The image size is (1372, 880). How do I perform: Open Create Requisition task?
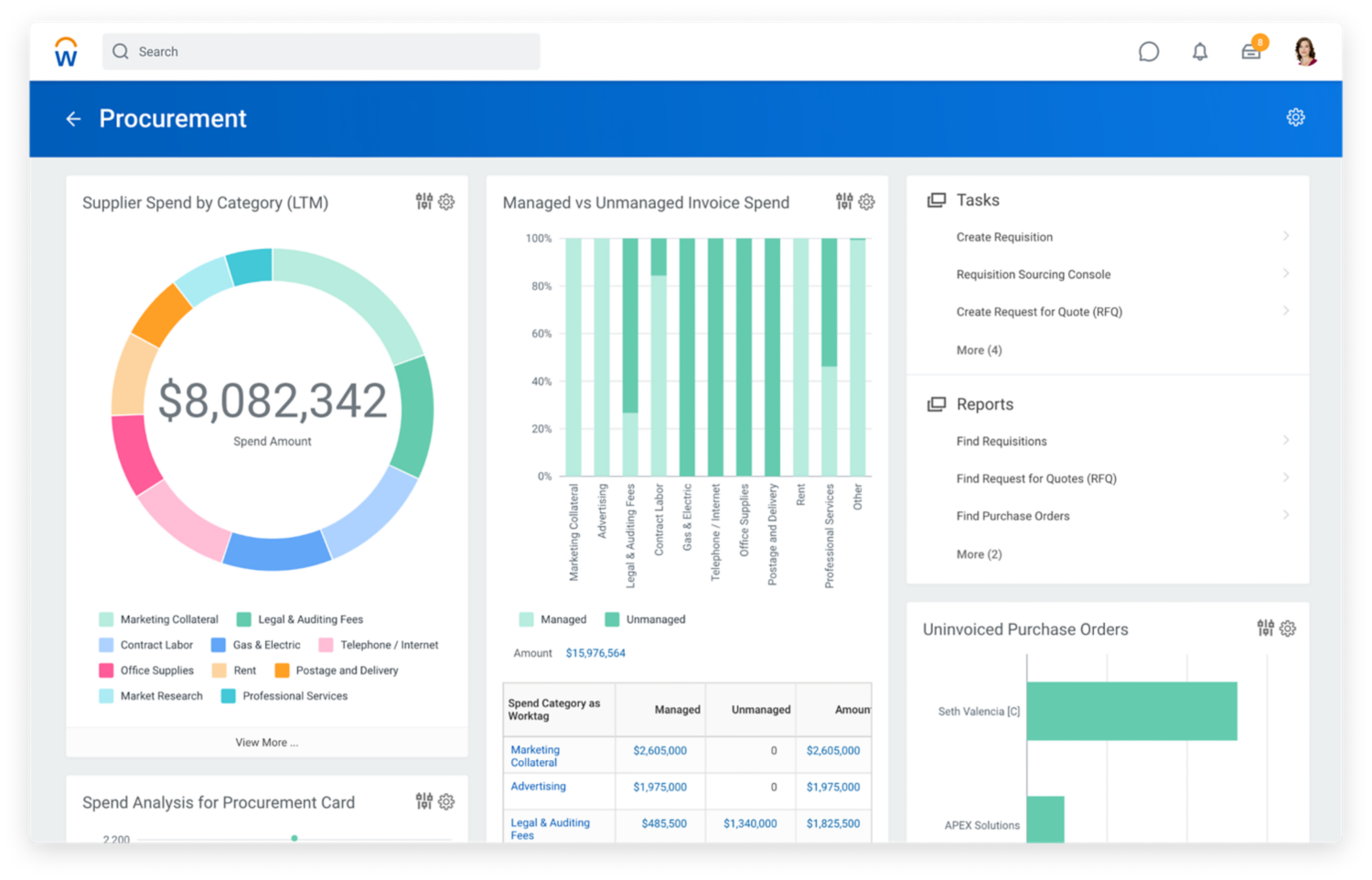click(x=1004, y=237)
